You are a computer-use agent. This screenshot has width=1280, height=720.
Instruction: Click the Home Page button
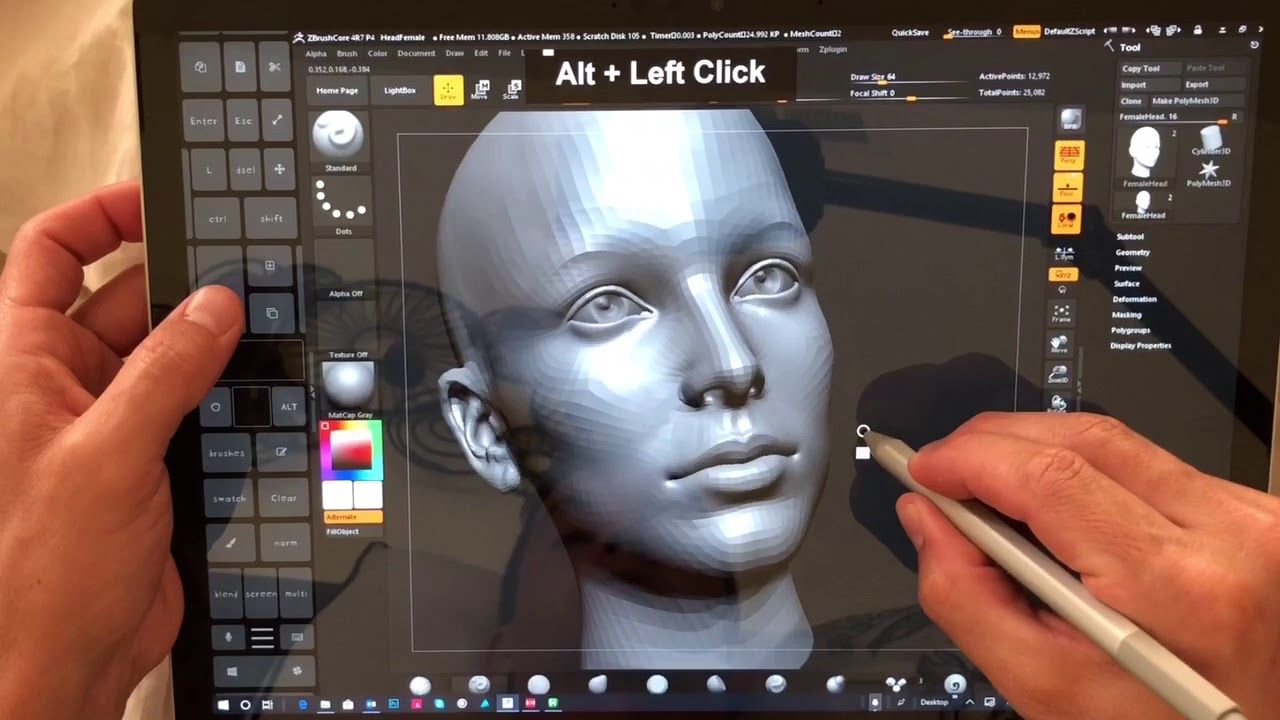pyautogui.click(x=337, y=91)
